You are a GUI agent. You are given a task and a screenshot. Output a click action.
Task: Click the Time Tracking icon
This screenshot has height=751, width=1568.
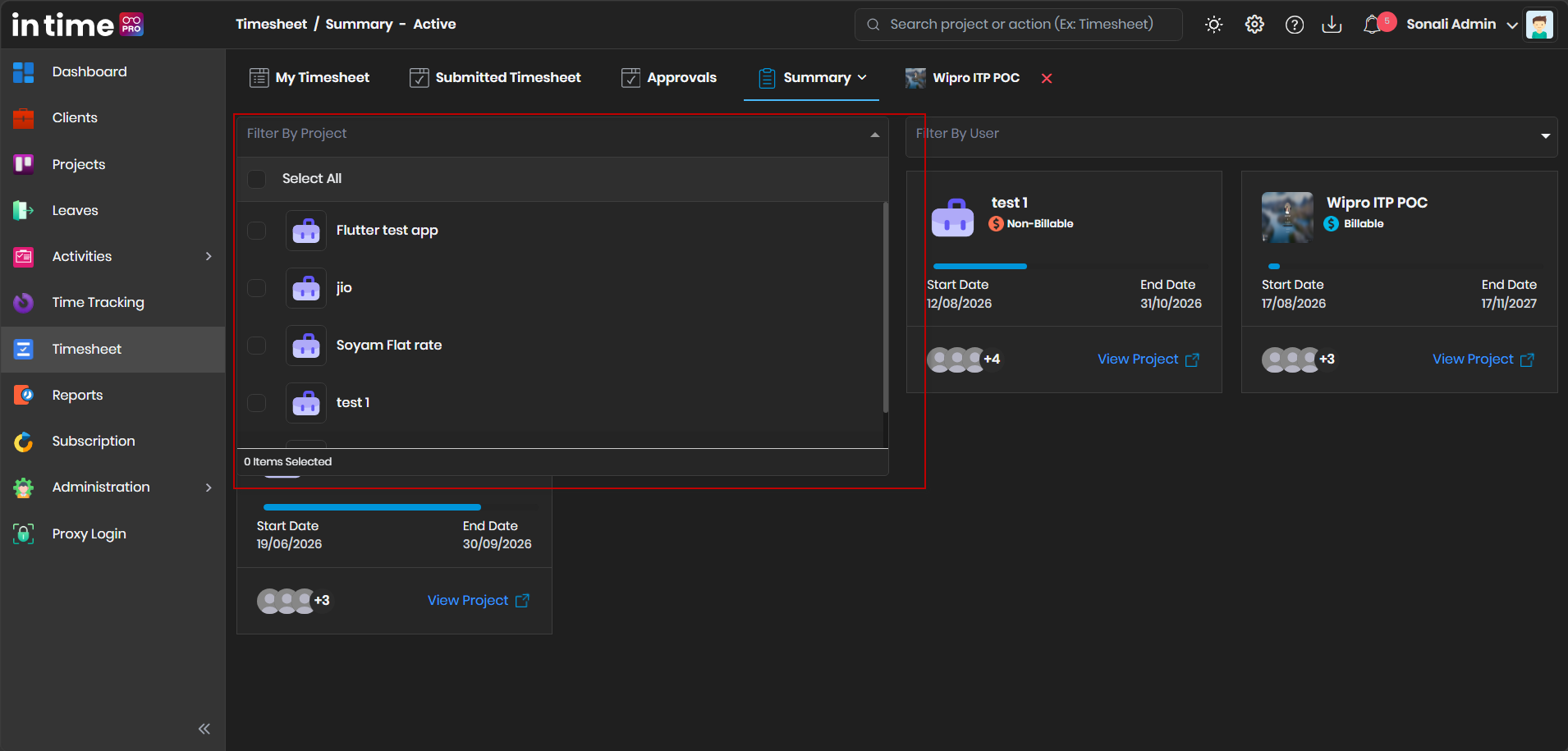pos(24,303)
